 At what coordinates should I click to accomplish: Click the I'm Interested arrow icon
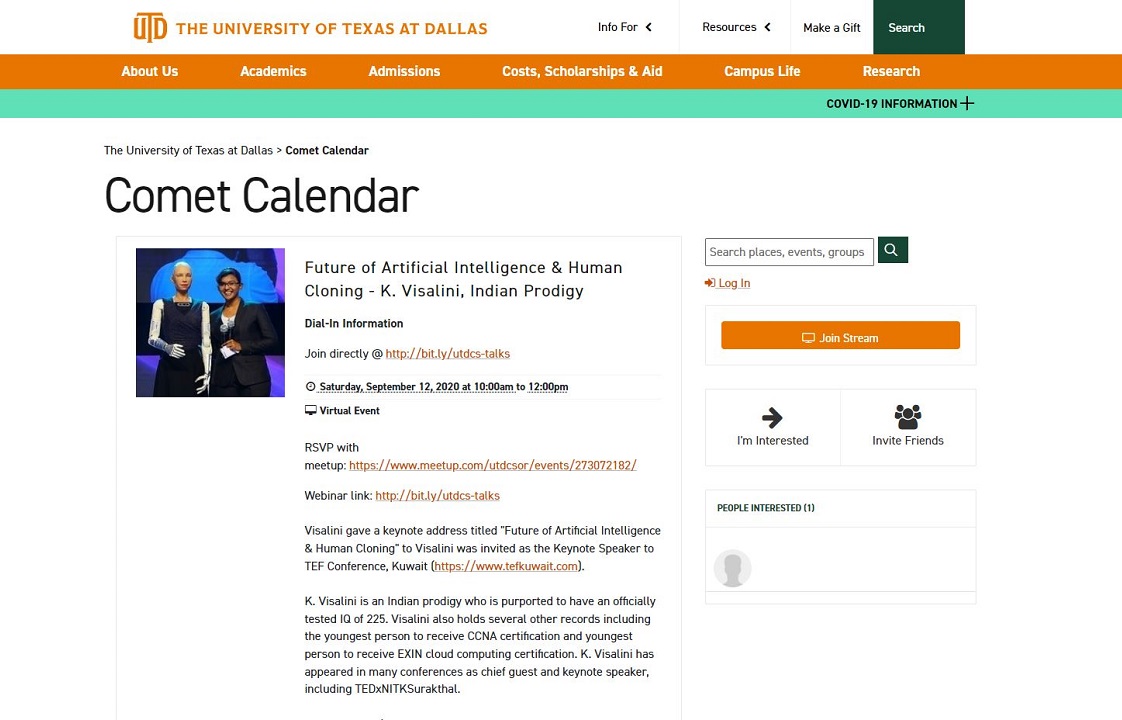tap(772, 417)
